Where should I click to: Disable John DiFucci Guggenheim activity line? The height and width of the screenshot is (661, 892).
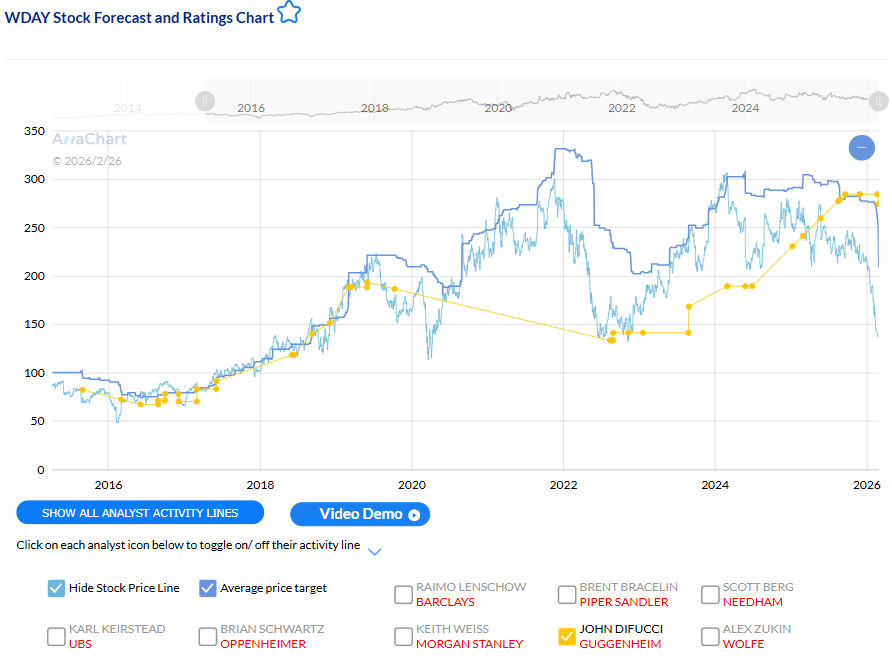tap(567, 637)
